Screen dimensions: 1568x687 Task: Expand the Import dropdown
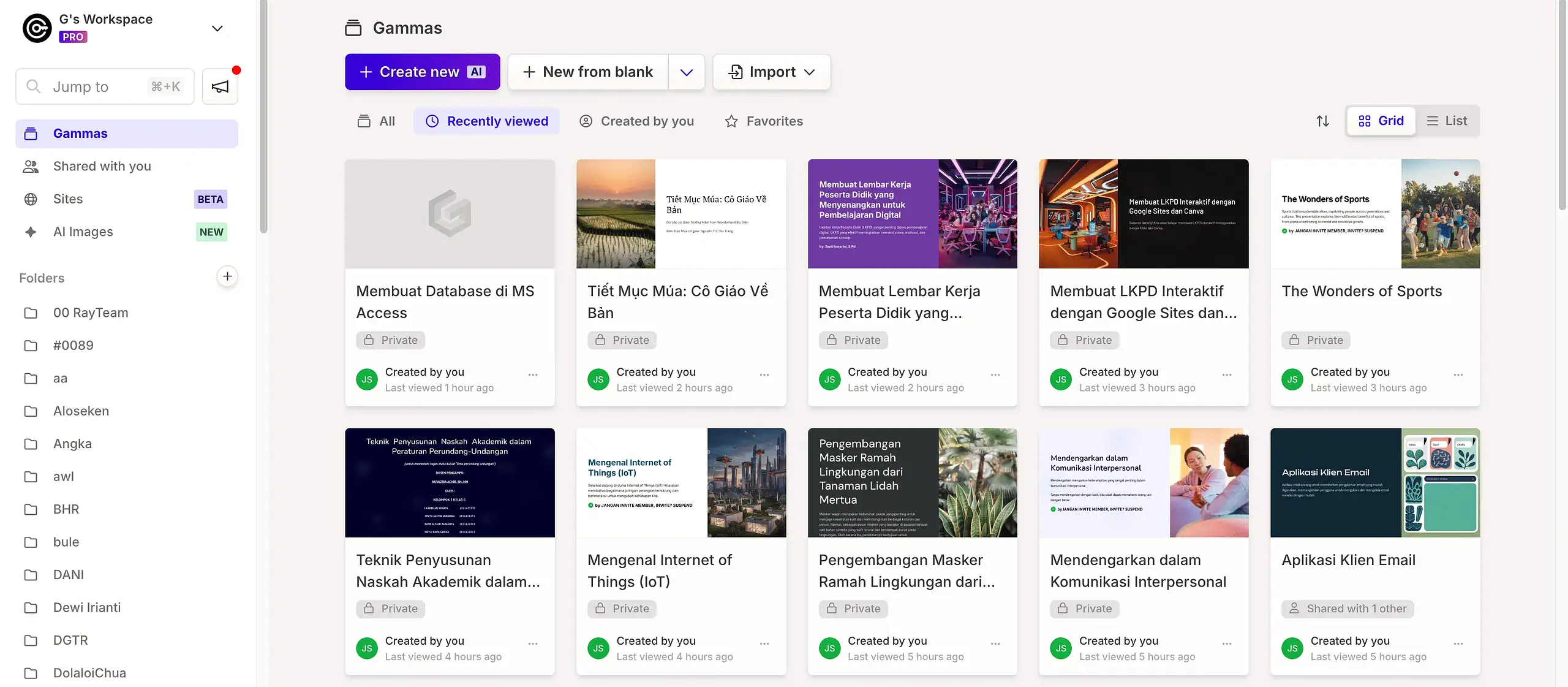pyautogui.click(x=771, y=72)
